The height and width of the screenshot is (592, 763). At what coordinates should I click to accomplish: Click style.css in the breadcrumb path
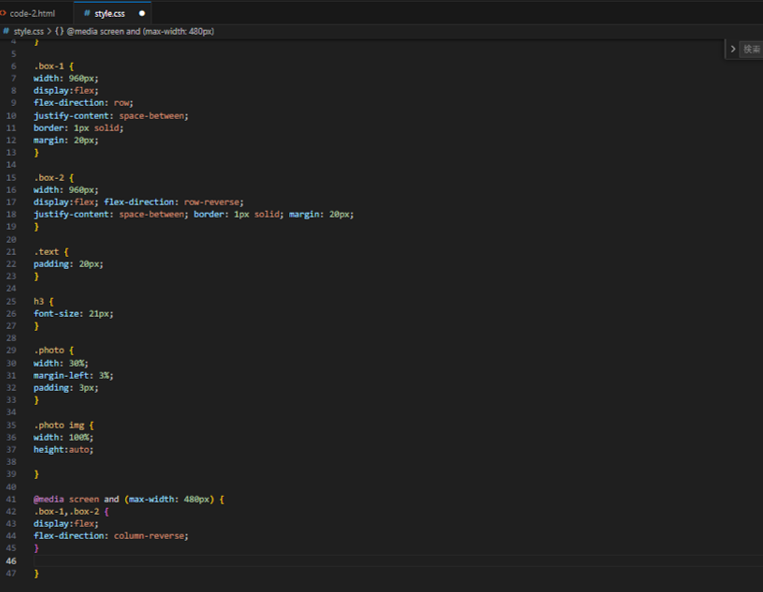(x=29, y=32)
